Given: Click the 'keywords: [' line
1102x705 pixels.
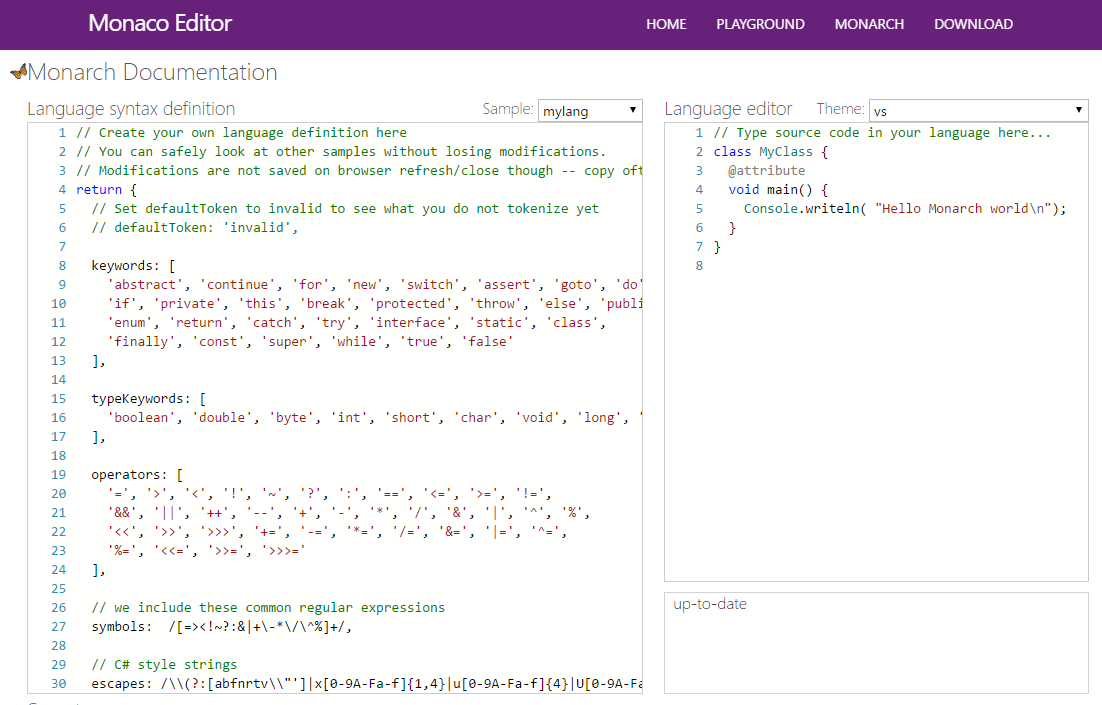Looking at the screenshot, I should point(134,266).
